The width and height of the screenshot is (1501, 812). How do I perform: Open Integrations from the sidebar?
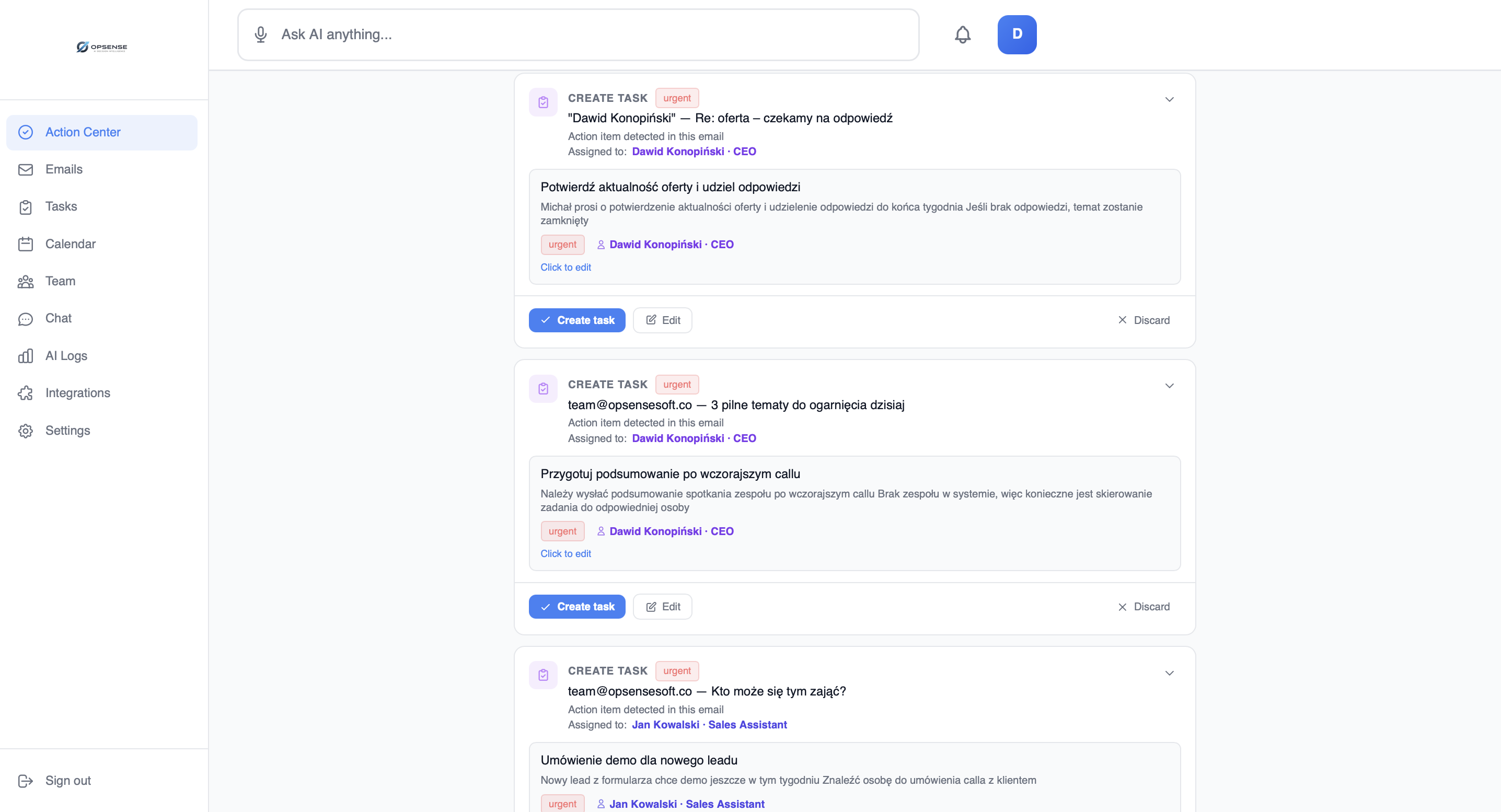(77, 392)
